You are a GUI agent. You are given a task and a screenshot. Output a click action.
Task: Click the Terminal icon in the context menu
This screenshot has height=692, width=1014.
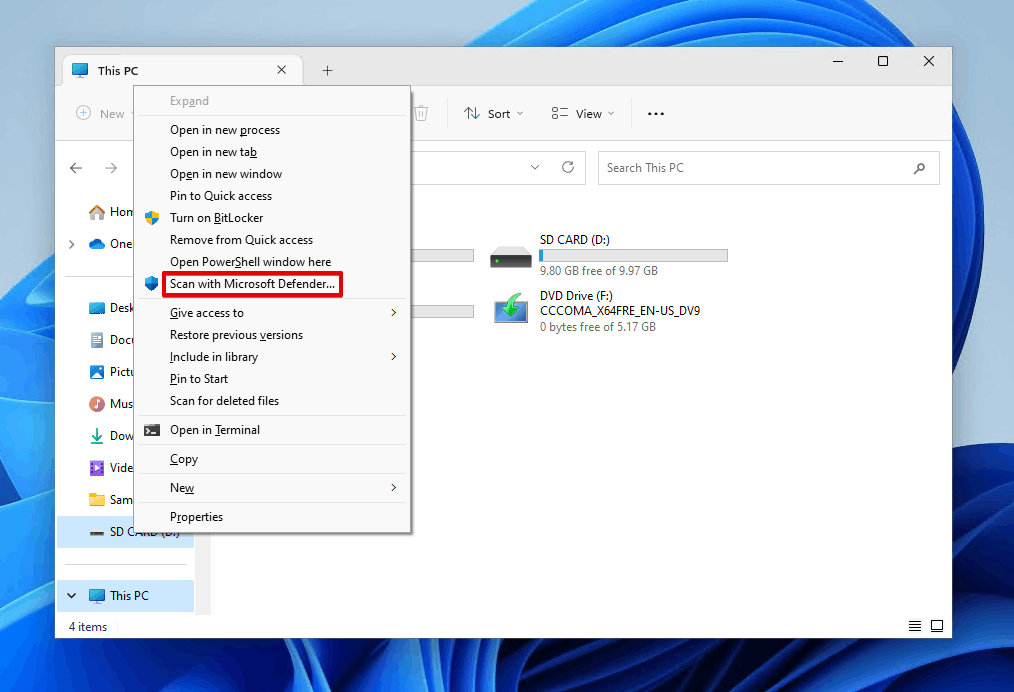coord(152,430)
